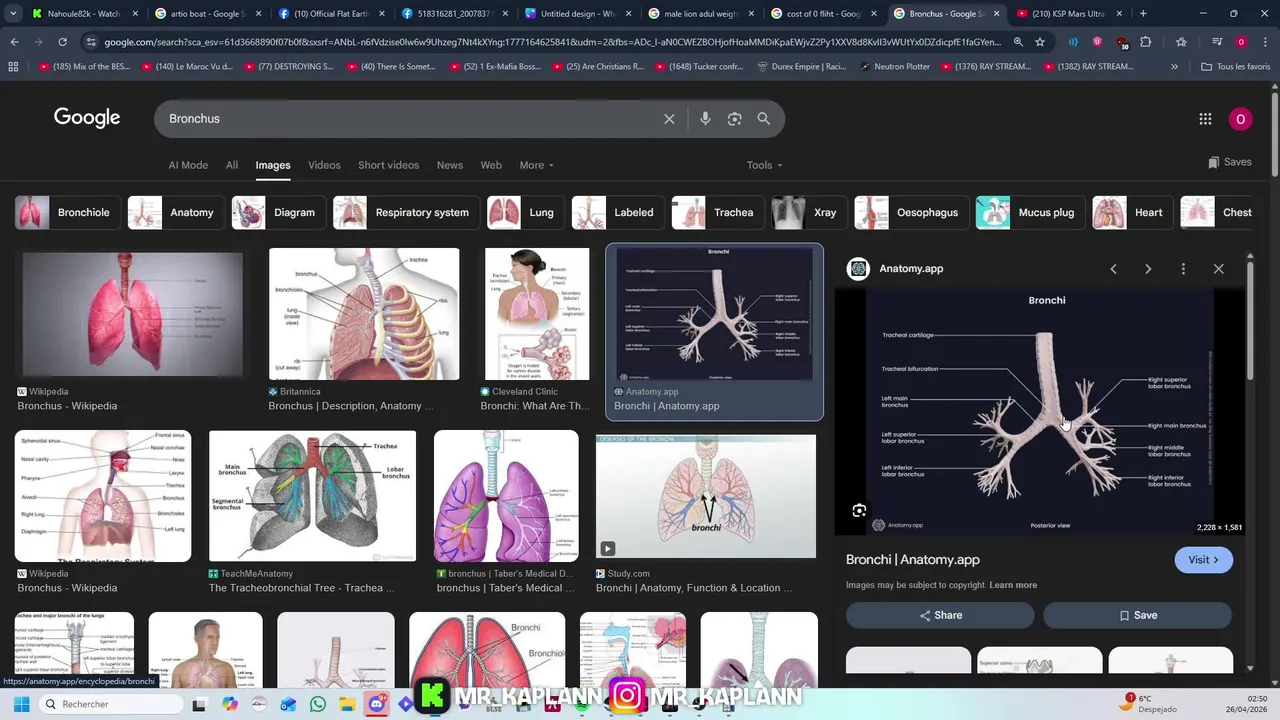Open the Learn more copyright link
Image resolution: width=1280 pixels, height=720 pixels.
point(1013,585)
